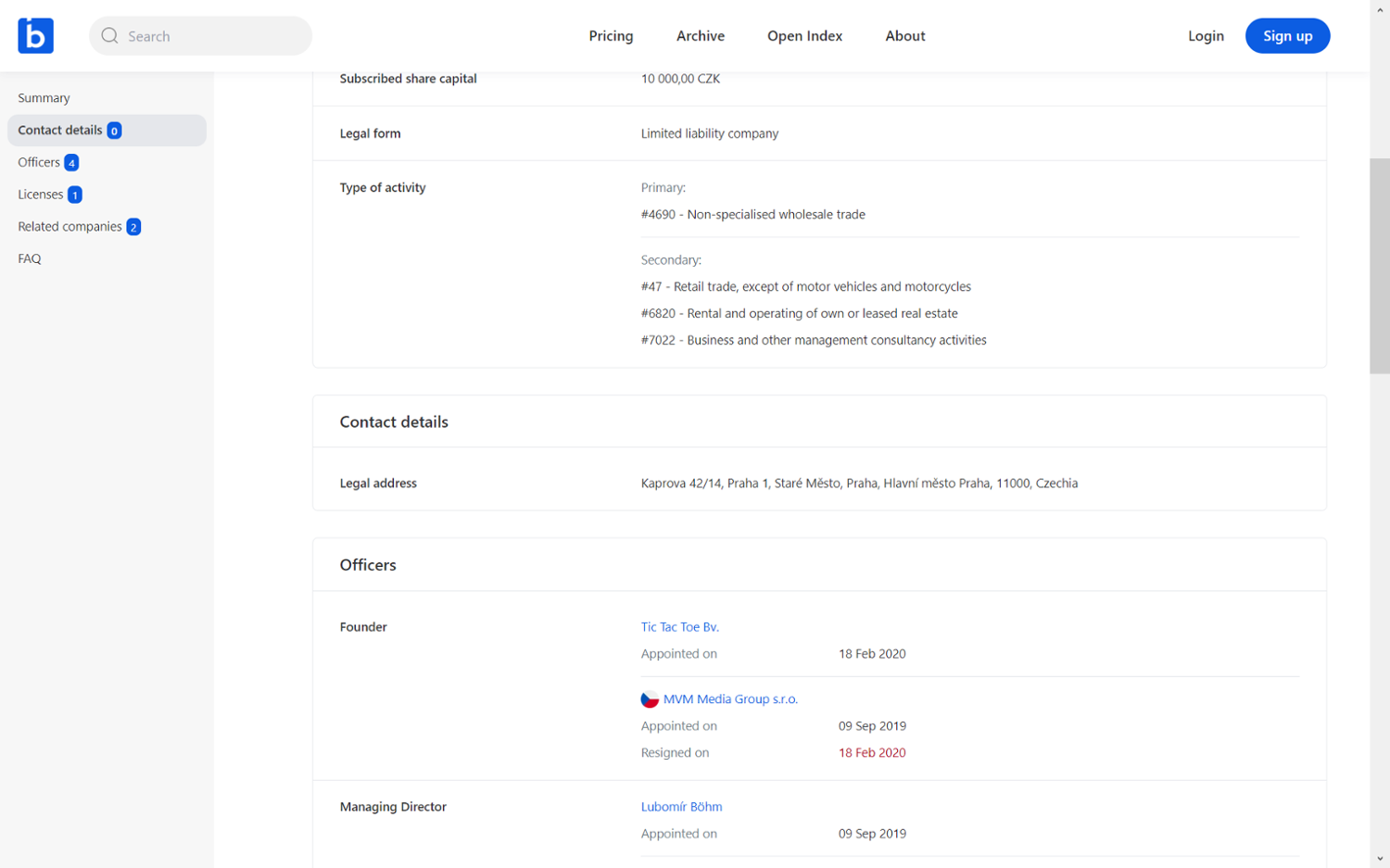Click the 'Type of activity' label
The image size is (1390, 868).
pyautogui.click(x=383, y=188)
